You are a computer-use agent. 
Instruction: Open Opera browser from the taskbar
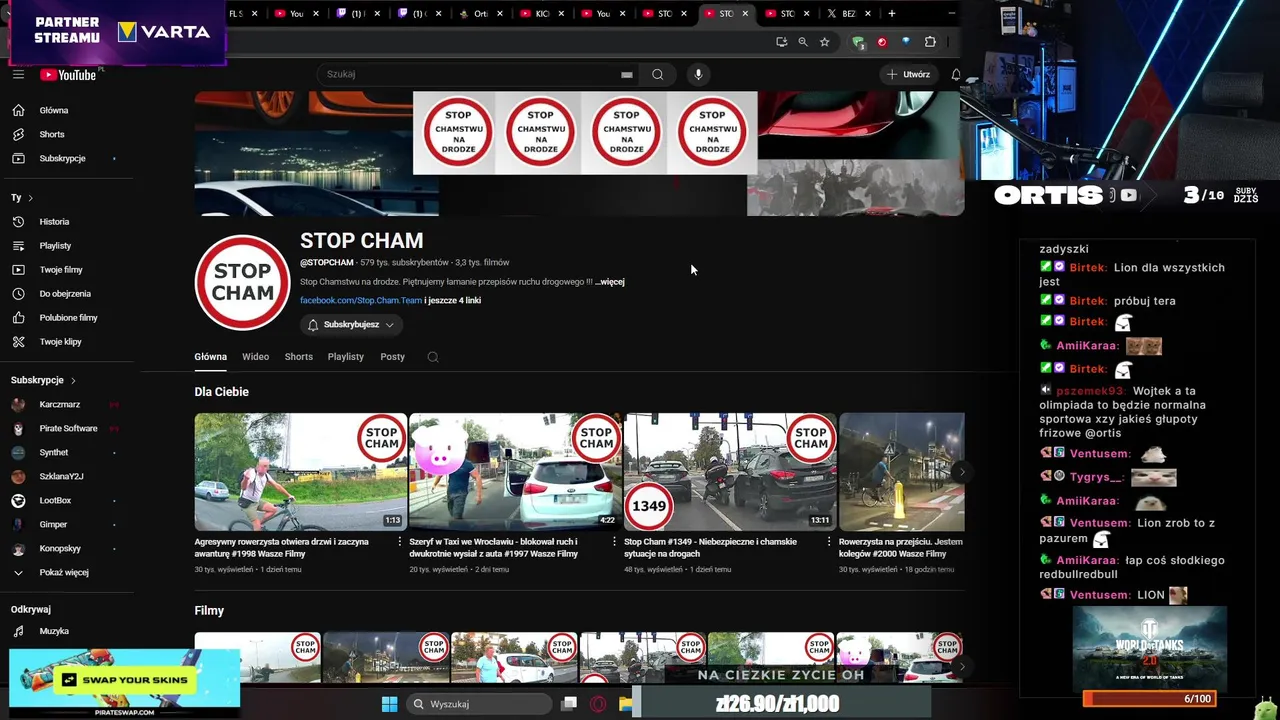598,704
